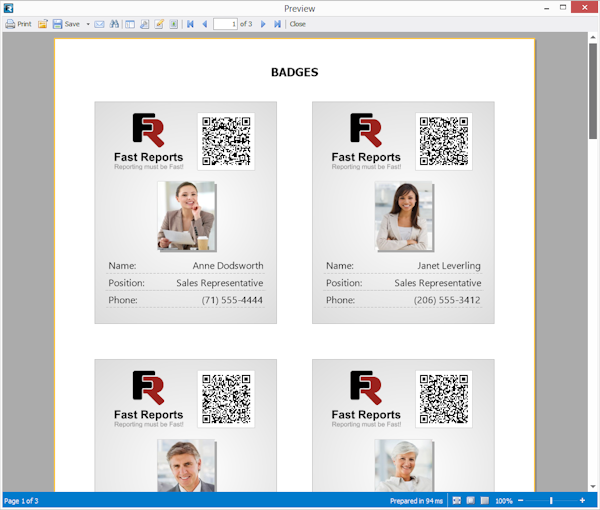Click the name Anne Dodsworth
Screen dimensions: 600x510
point(228,266)
